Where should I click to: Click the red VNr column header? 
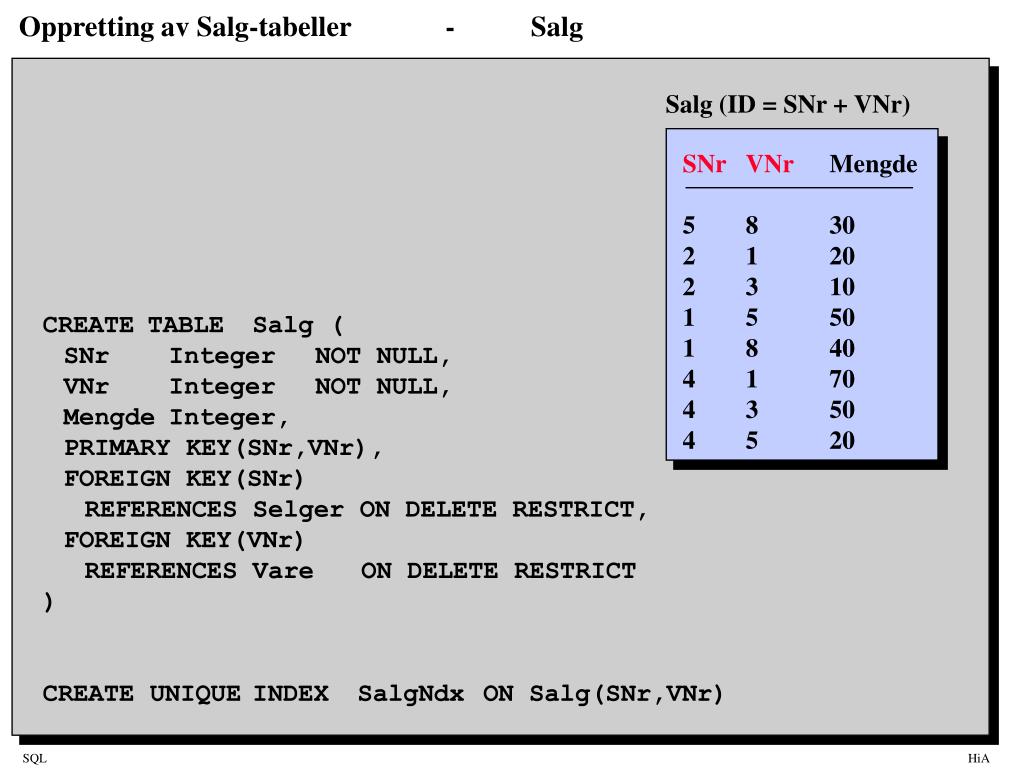click(x=769, y=163)
